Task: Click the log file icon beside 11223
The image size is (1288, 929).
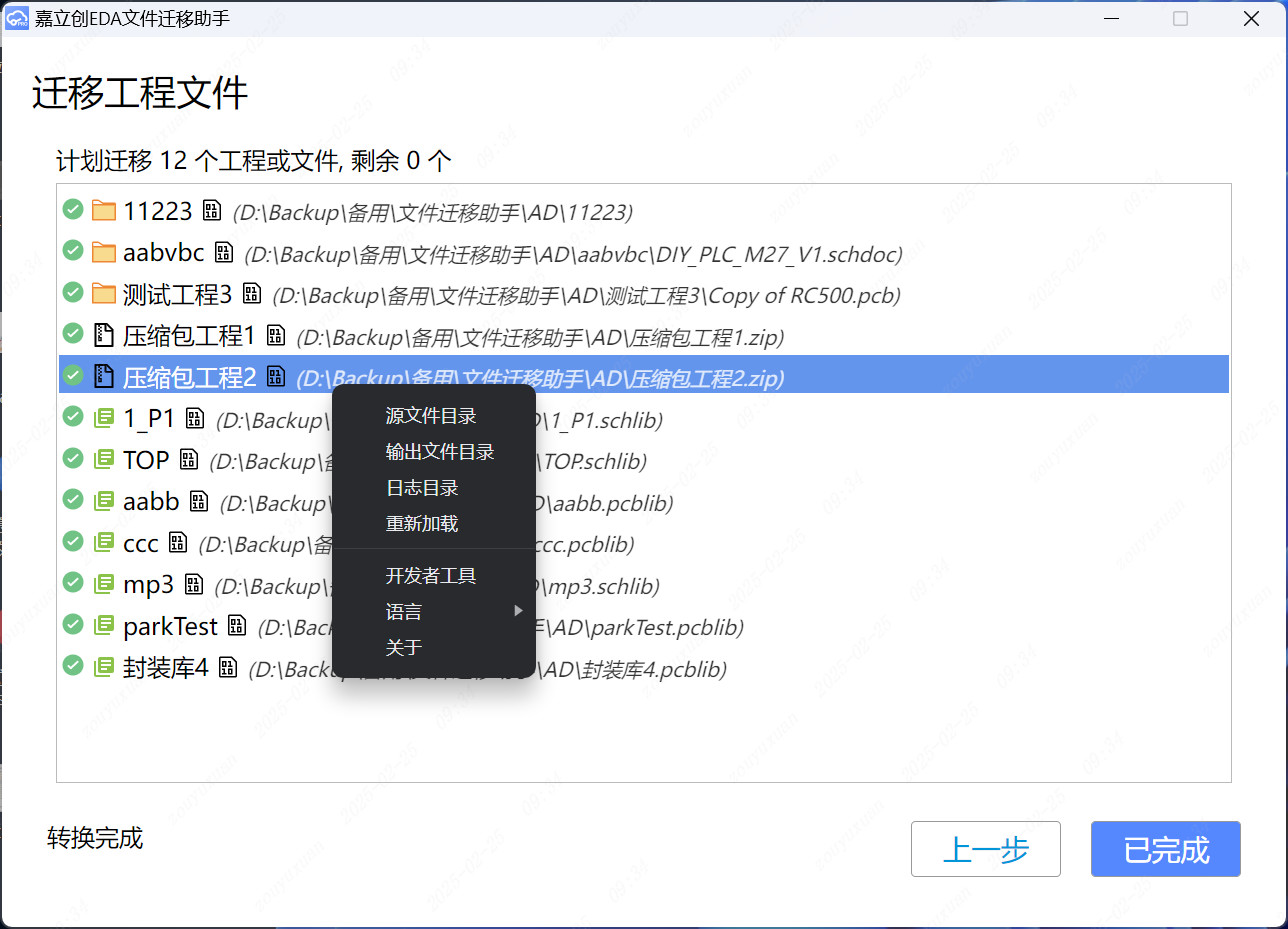Action: (211, 211)
